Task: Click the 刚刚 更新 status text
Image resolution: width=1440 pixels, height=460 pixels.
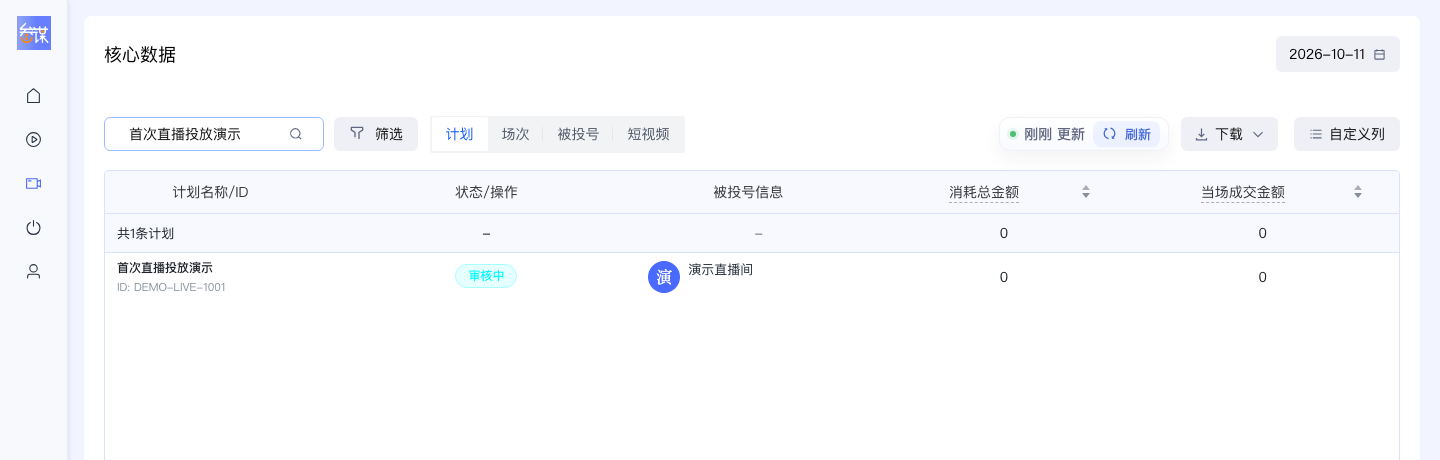Action: pyautogui.click(x=1054, y=134)
